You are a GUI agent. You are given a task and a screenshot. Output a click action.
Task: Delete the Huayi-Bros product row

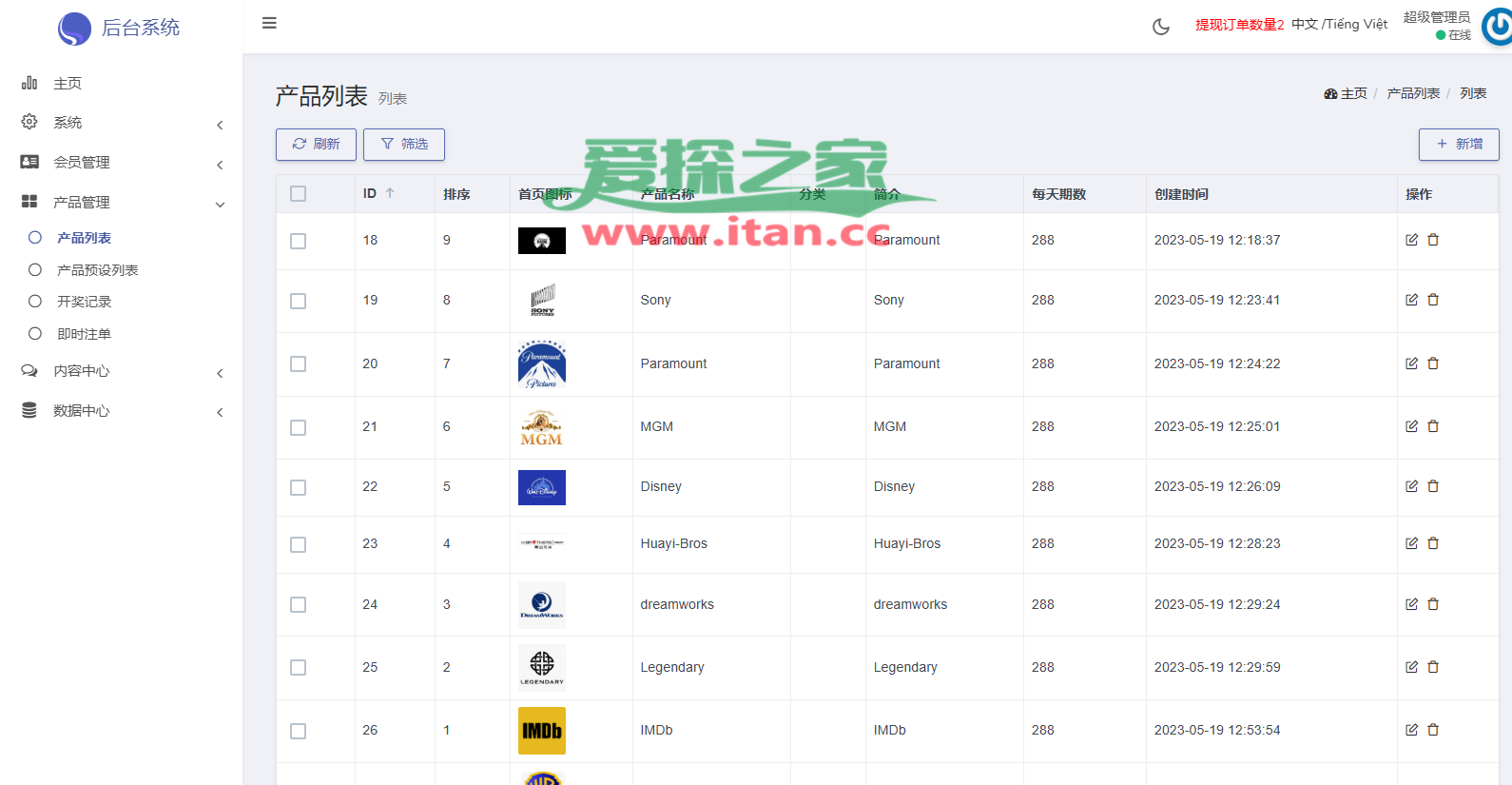(1433, 543)
